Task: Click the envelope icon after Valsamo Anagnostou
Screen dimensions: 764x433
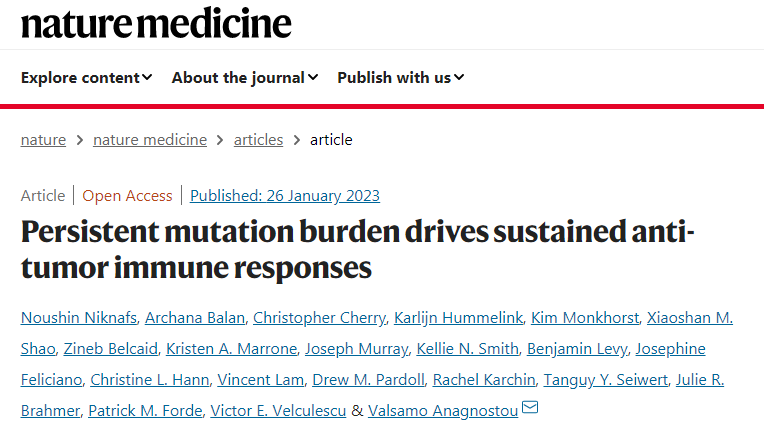Action: pyautogui.click(x=530, y=408)
